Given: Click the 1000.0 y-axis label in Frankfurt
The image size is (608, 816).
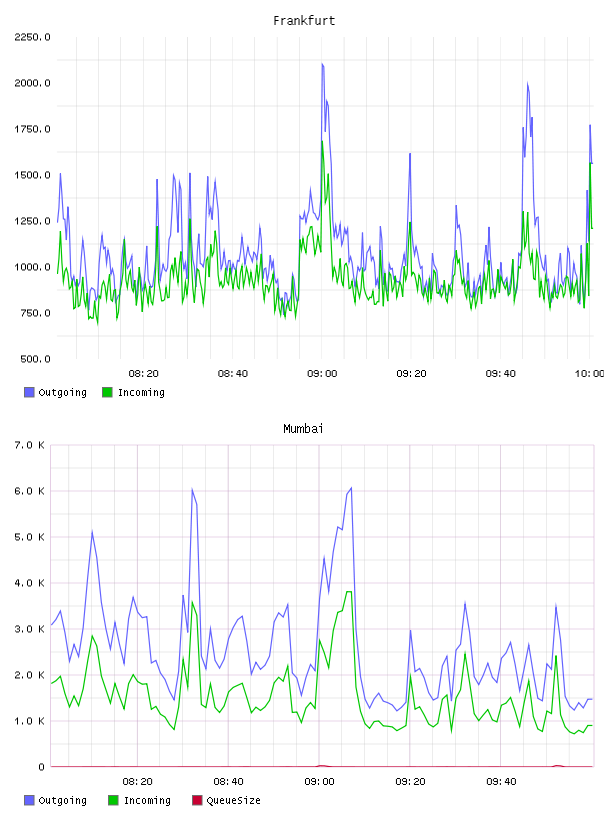Looking at the screenshot, I should tap(32, 267).
